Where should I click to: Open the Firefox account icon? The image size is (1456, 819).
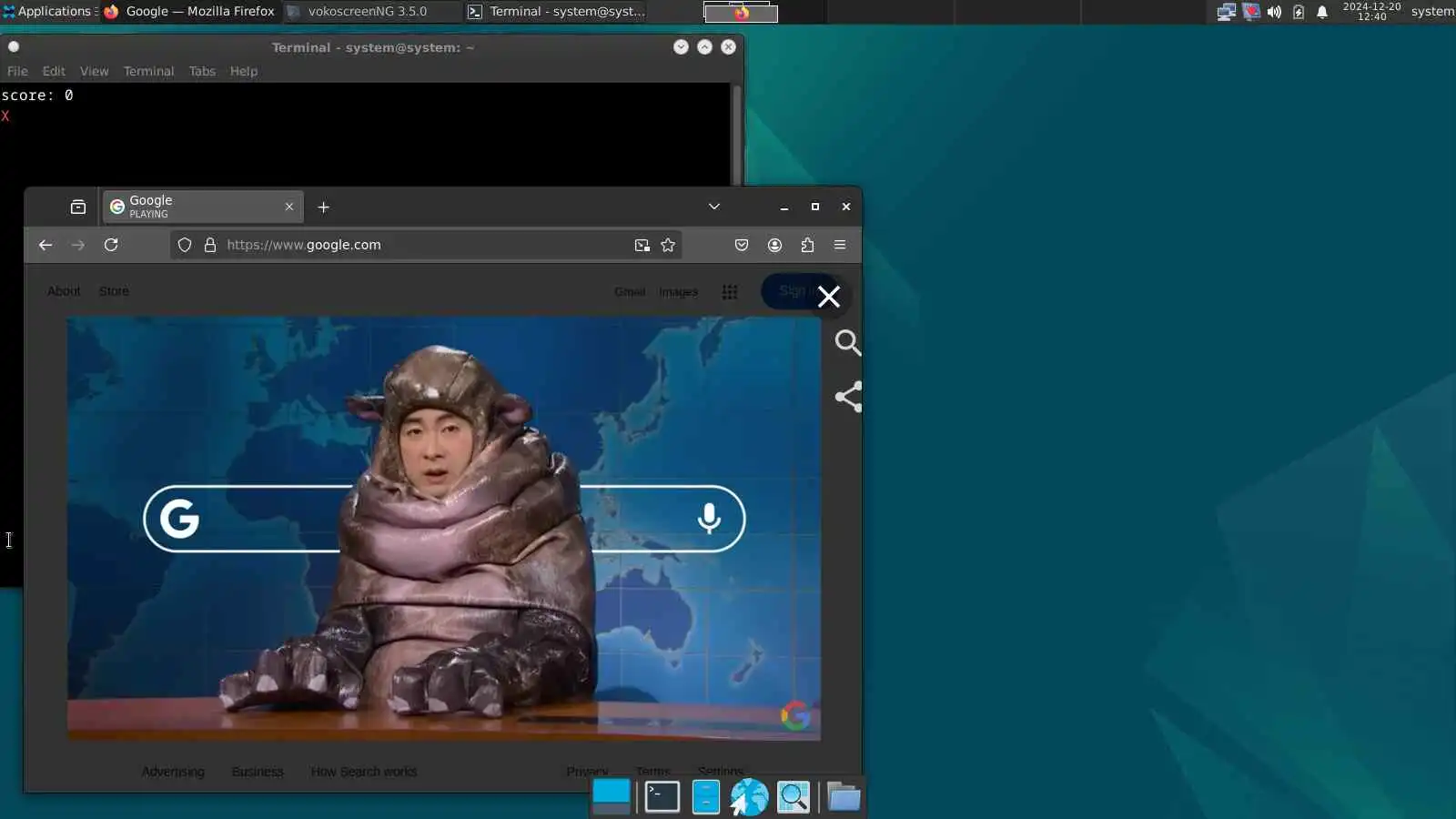[775, 245]
